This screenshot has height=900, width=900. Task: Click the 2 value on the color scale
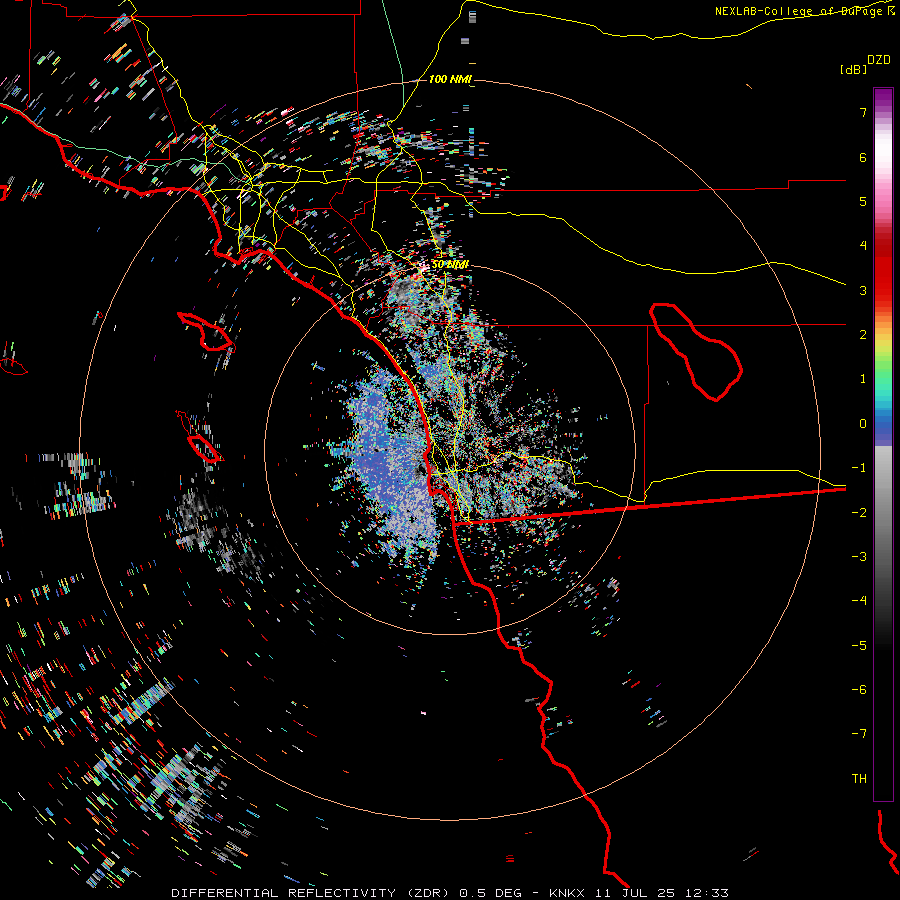click(x=863, y=335)
